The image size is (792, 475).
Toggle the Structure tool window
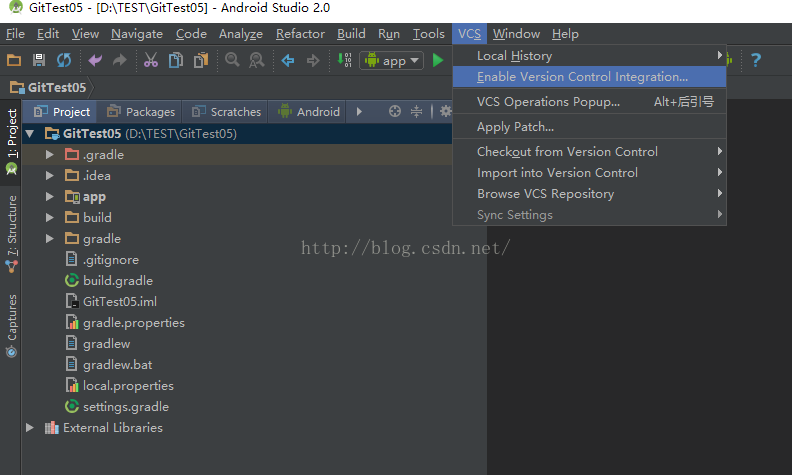pos(11,234)
